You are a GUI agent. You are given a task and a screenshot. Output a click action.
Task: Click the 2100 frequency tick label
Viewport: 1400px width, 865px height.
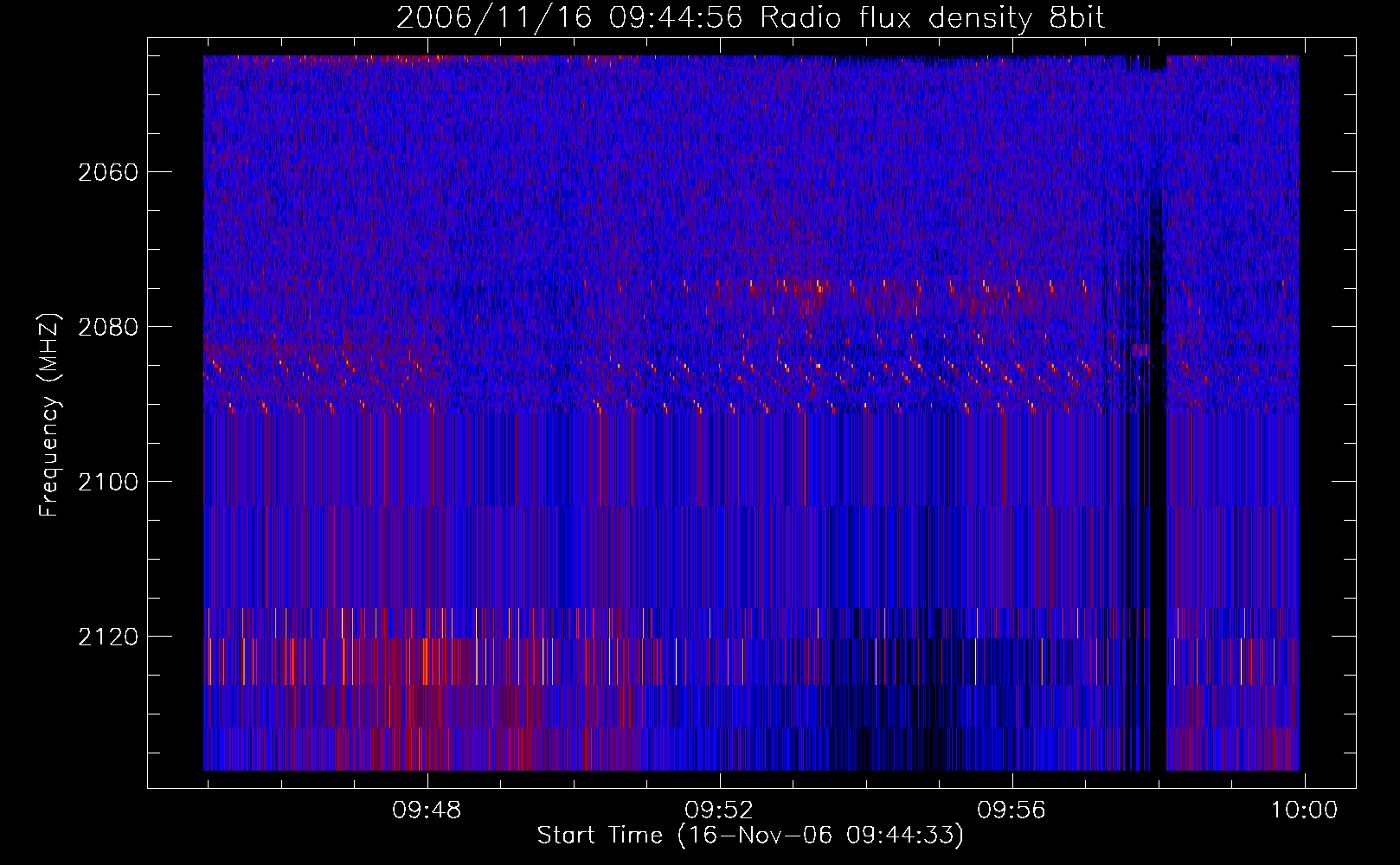click(x=108, y=482)
